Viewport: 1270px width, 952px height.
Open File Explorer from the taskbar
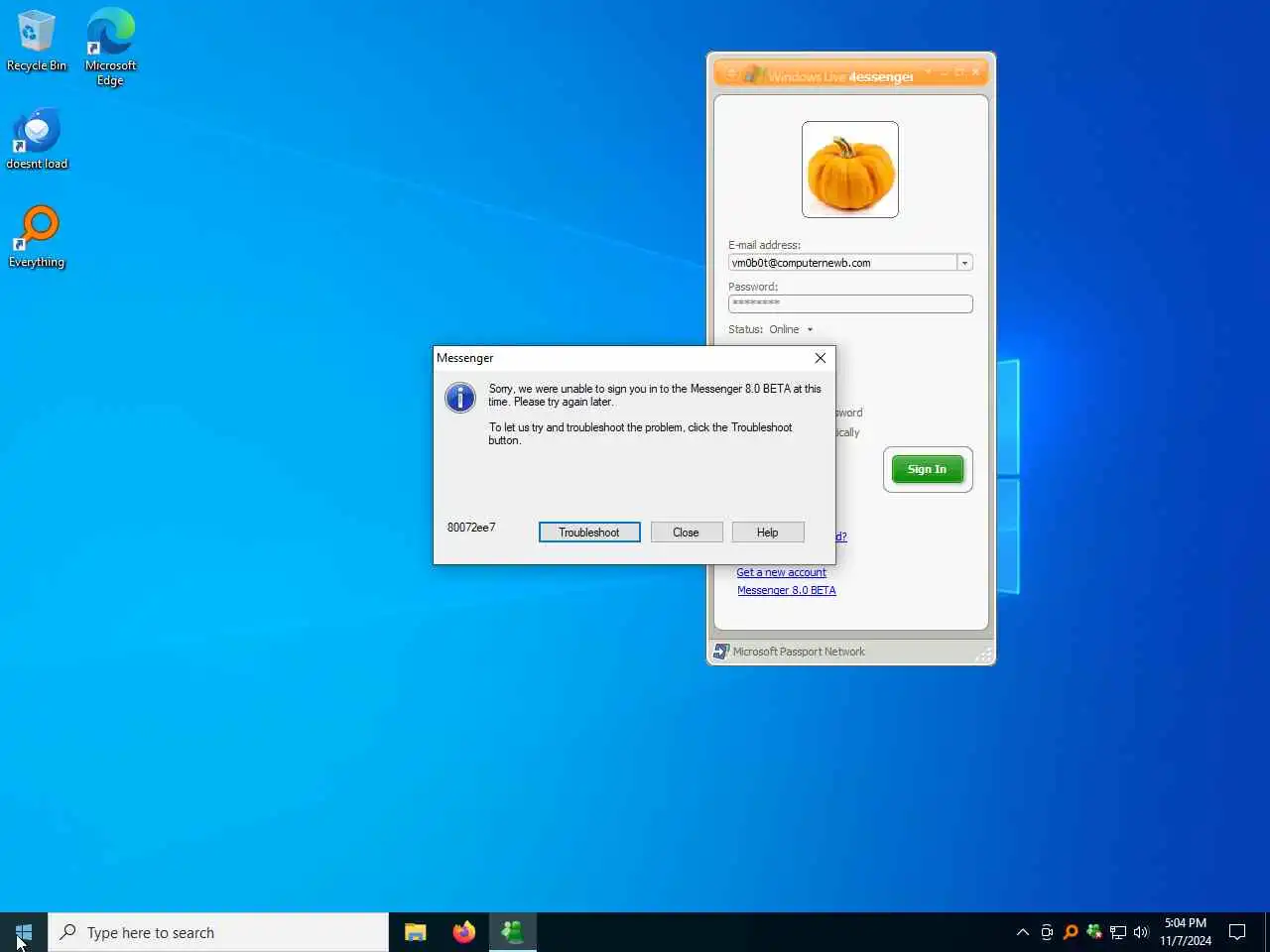tap(416, 932)
